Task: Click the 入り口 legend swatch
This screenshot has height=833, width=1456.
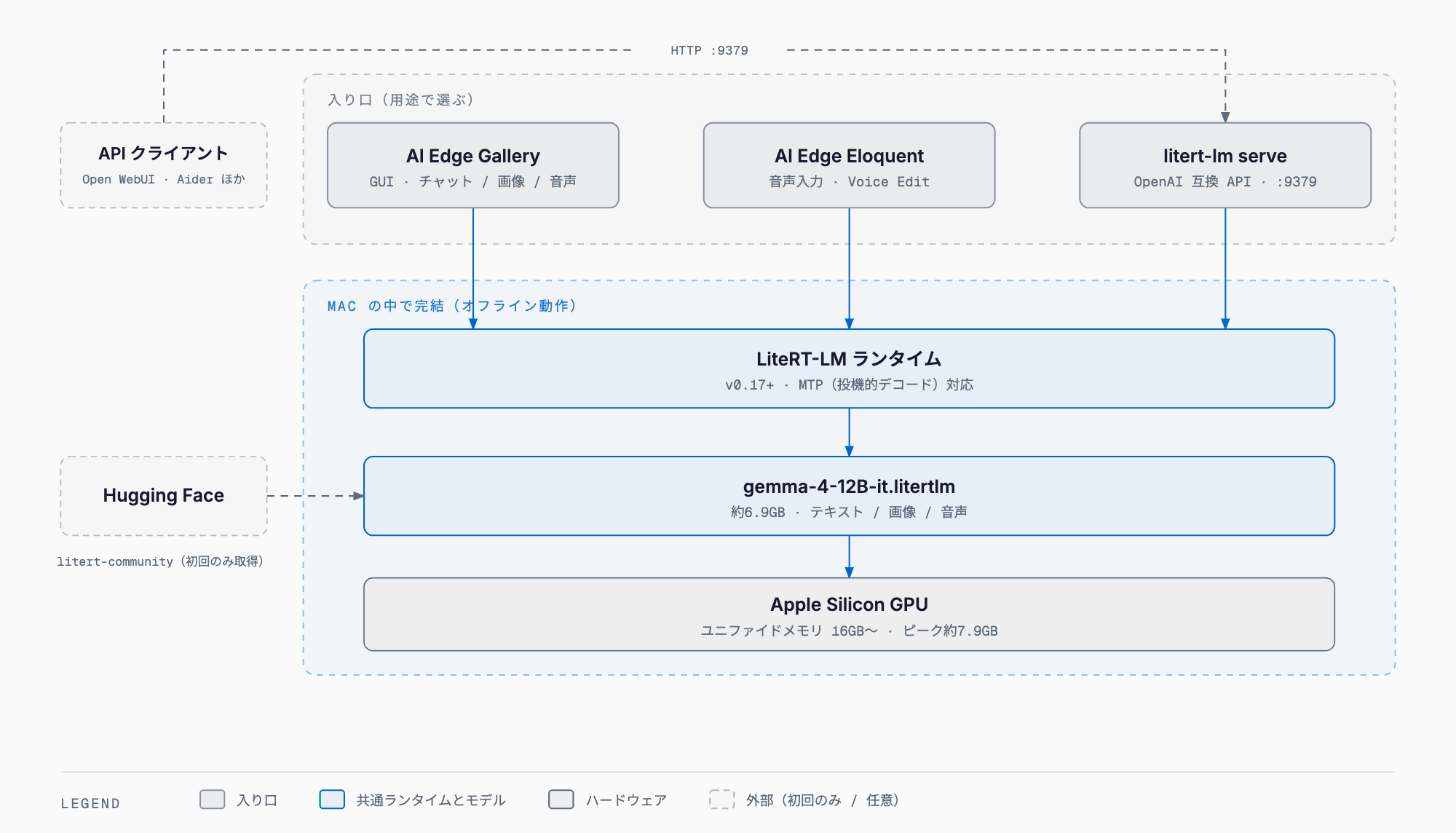Action: [213, 800]
